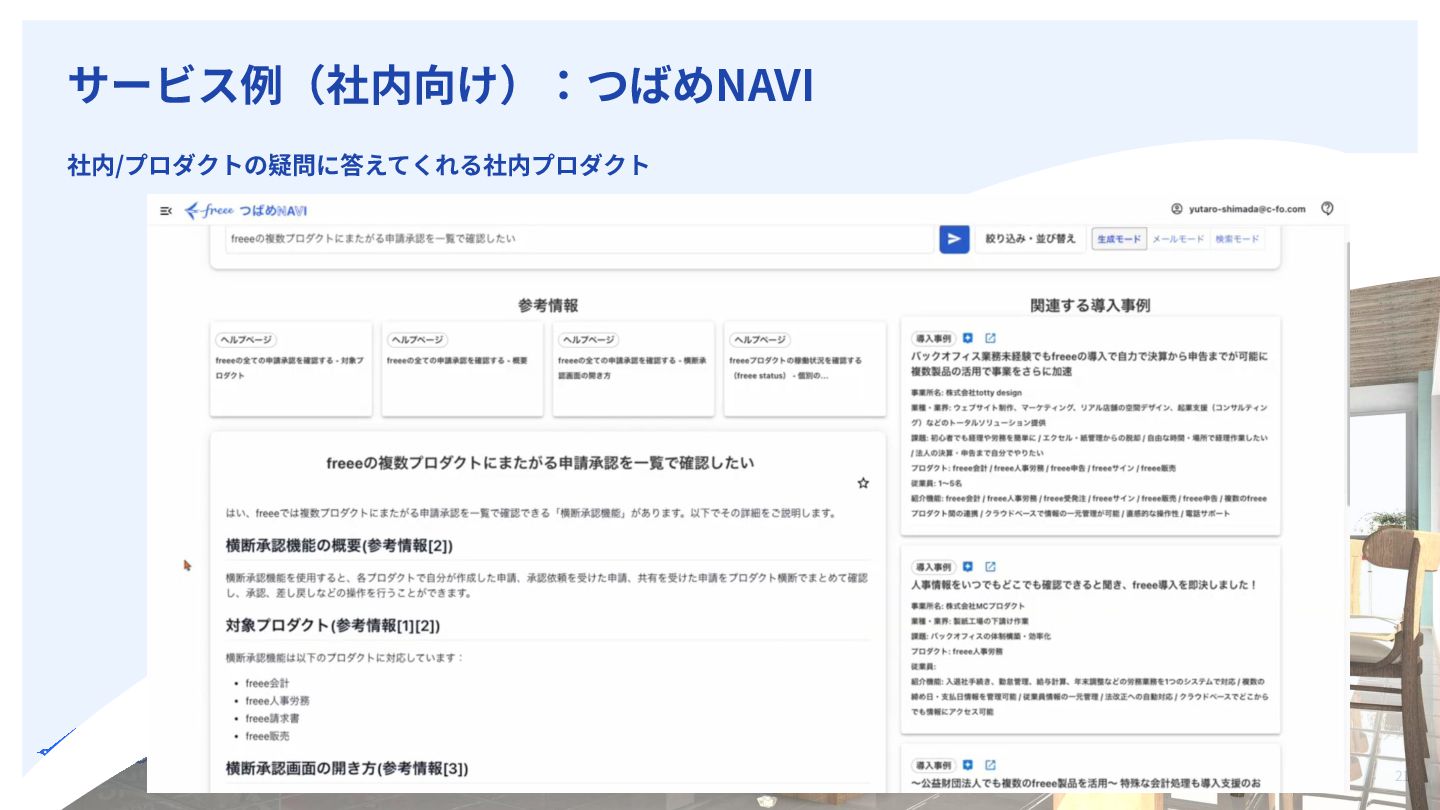Click answer title 申請承認を一覧で確認したい

pos(540,463)
